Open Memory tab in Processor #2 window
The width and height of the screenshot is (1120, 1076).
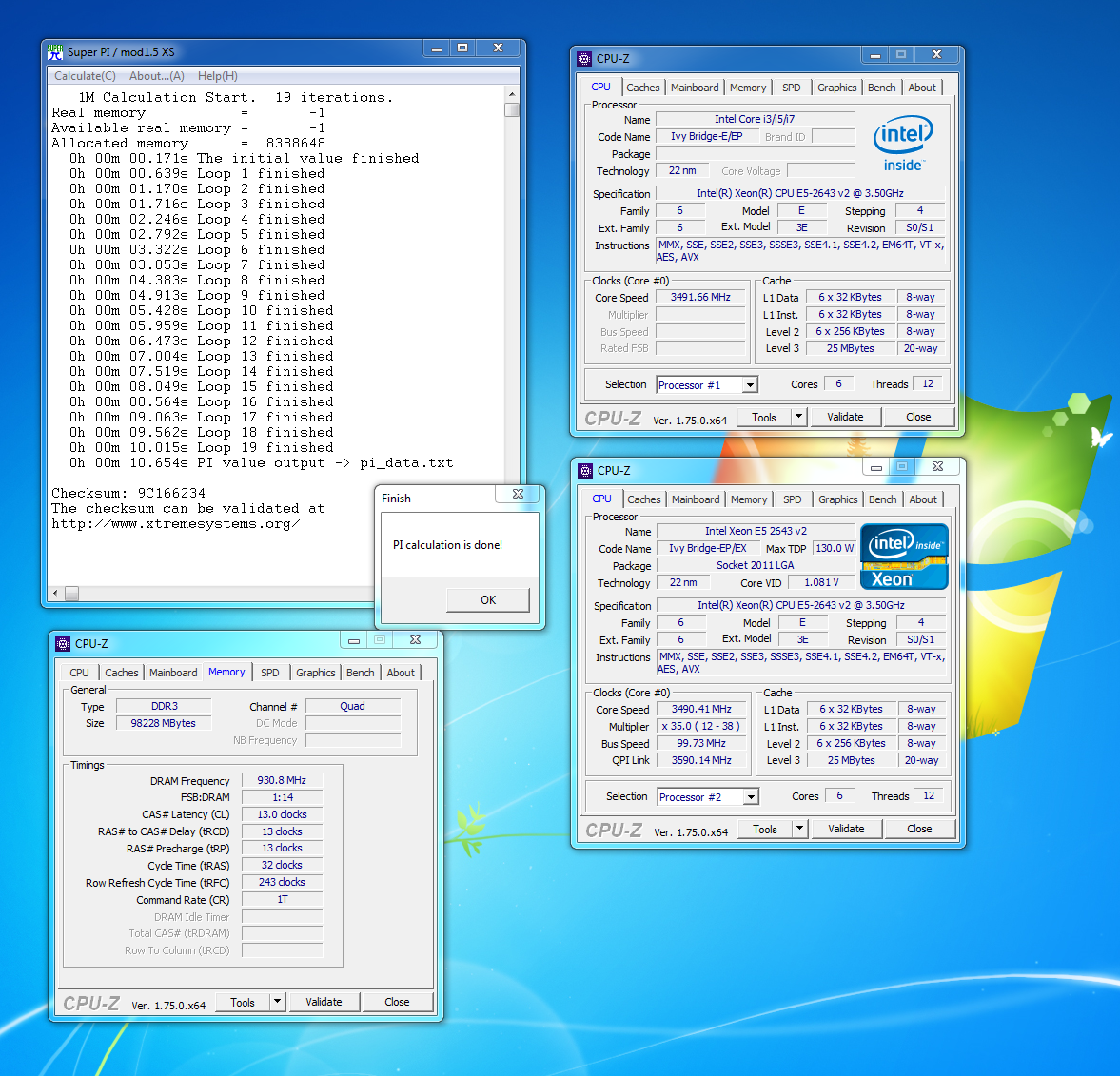(749, 499)
